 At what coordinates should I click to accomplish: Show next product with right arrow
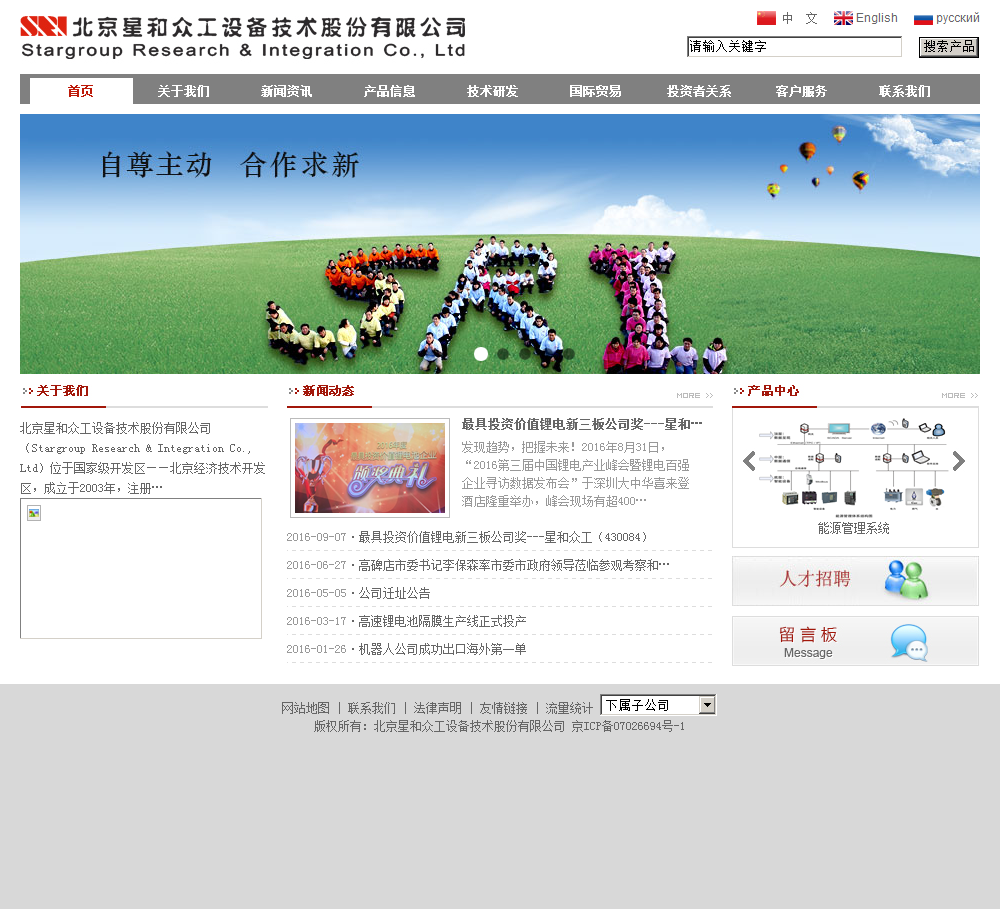959,461
